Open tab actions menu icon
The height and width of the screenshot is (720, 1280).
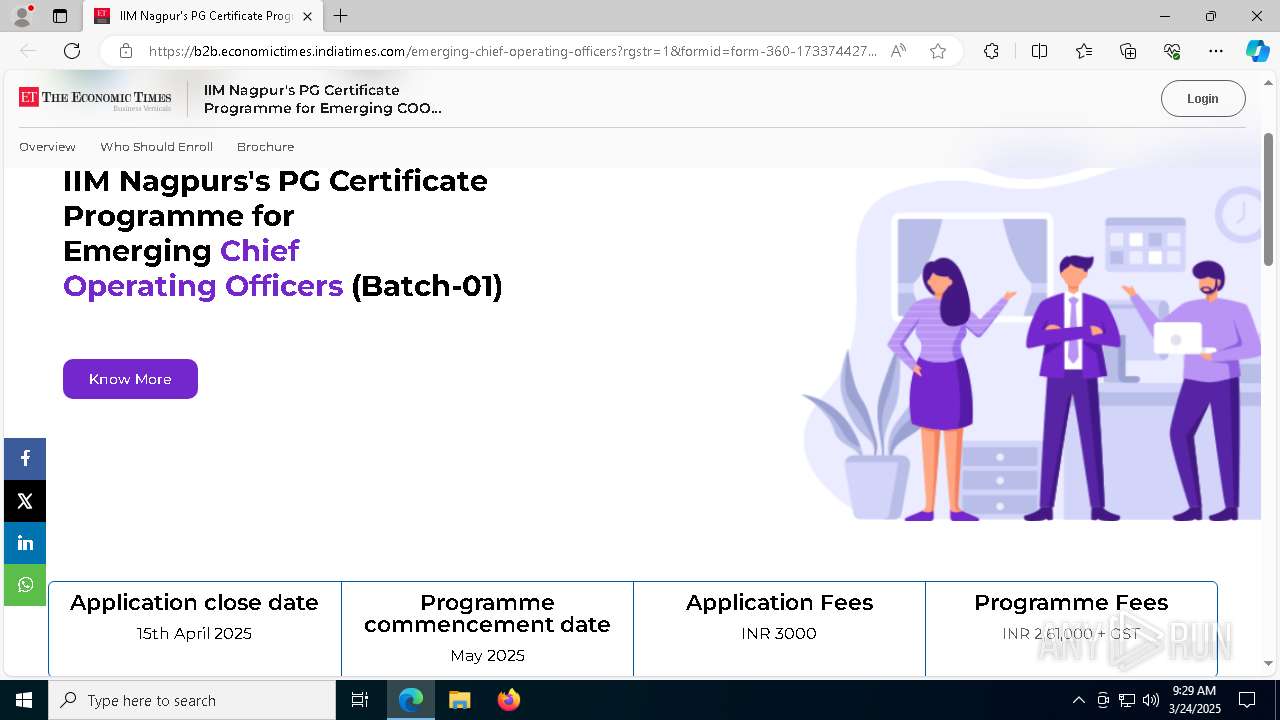click(x=60, y=16)
